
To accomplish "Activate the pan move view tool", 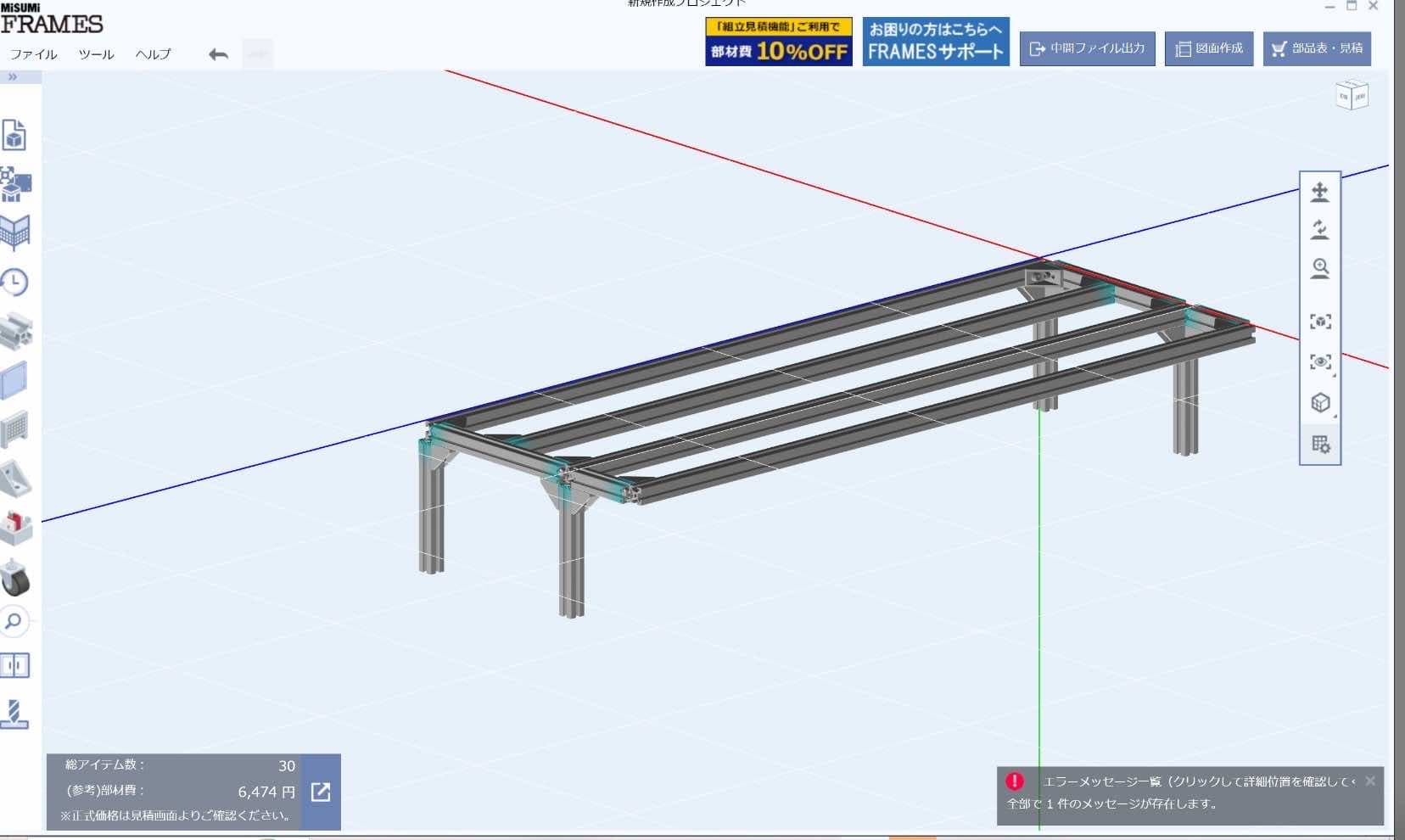I will click(1320, 193).
